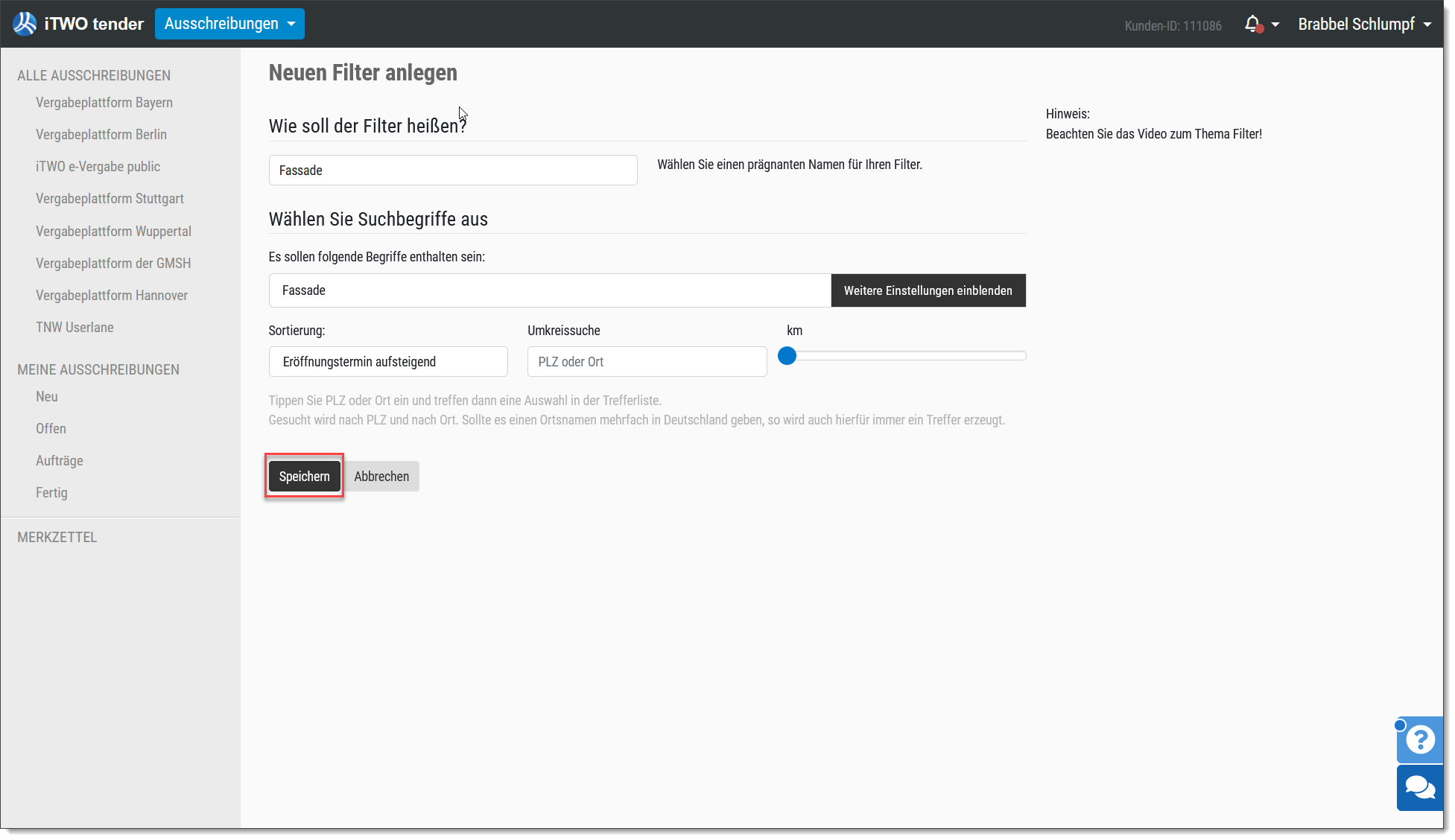
Task: Save the filter with Speichern
Action: point(304,477)
